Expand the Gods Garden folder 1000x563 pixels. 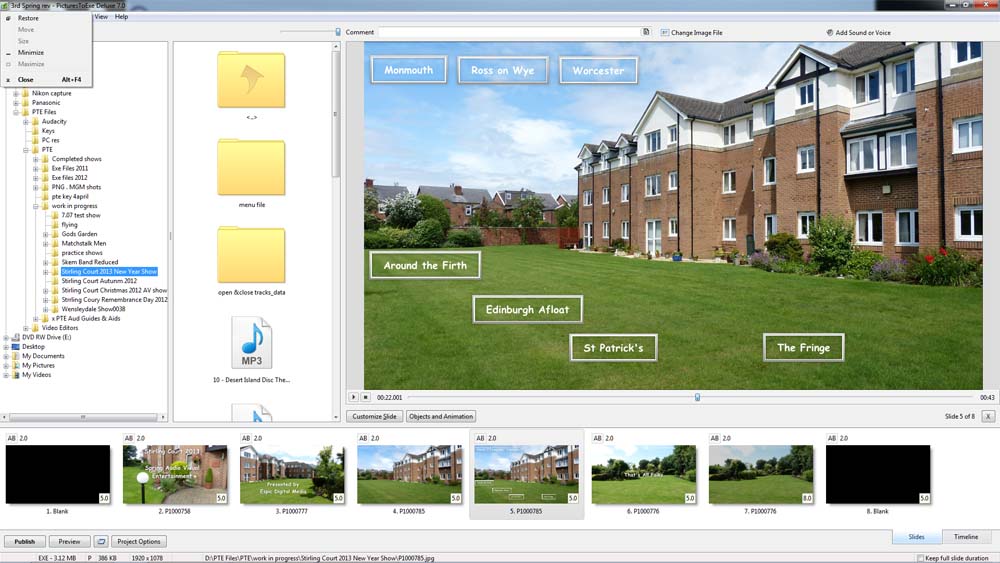pyautogui.click(x=45, y=234)
